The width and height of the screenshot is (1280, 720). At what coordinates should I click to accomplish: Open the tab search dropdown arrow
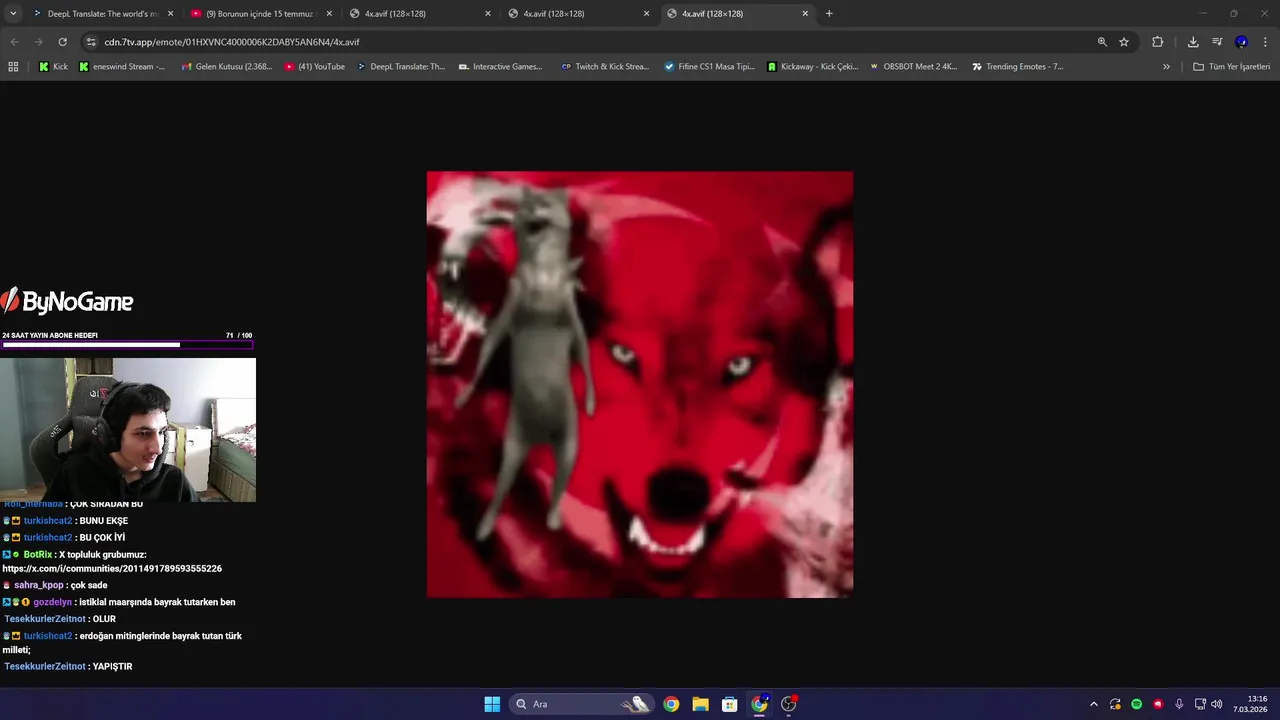[x=13, y=13]
